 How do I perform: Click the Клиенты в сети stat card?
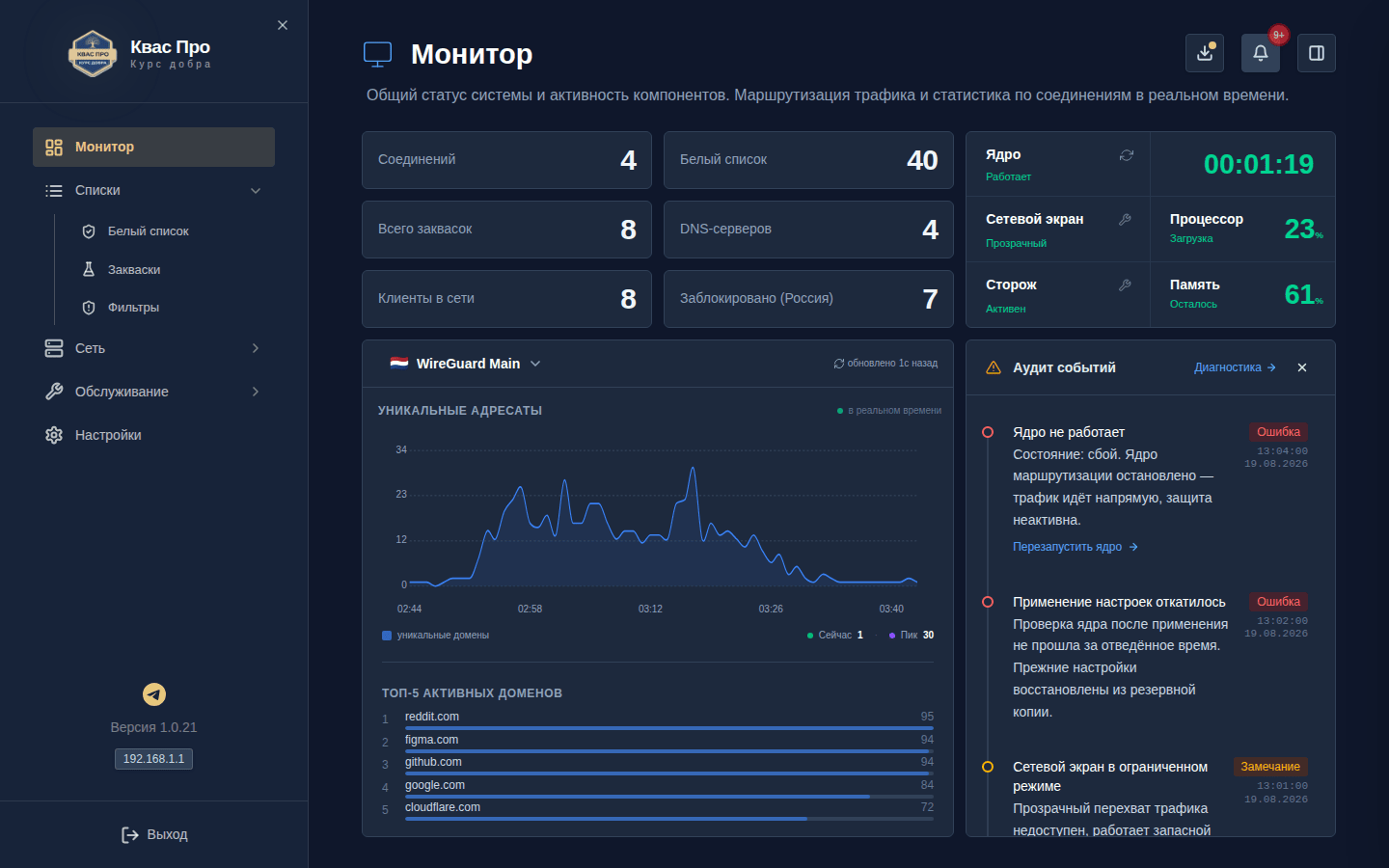[x=506, y=299]
